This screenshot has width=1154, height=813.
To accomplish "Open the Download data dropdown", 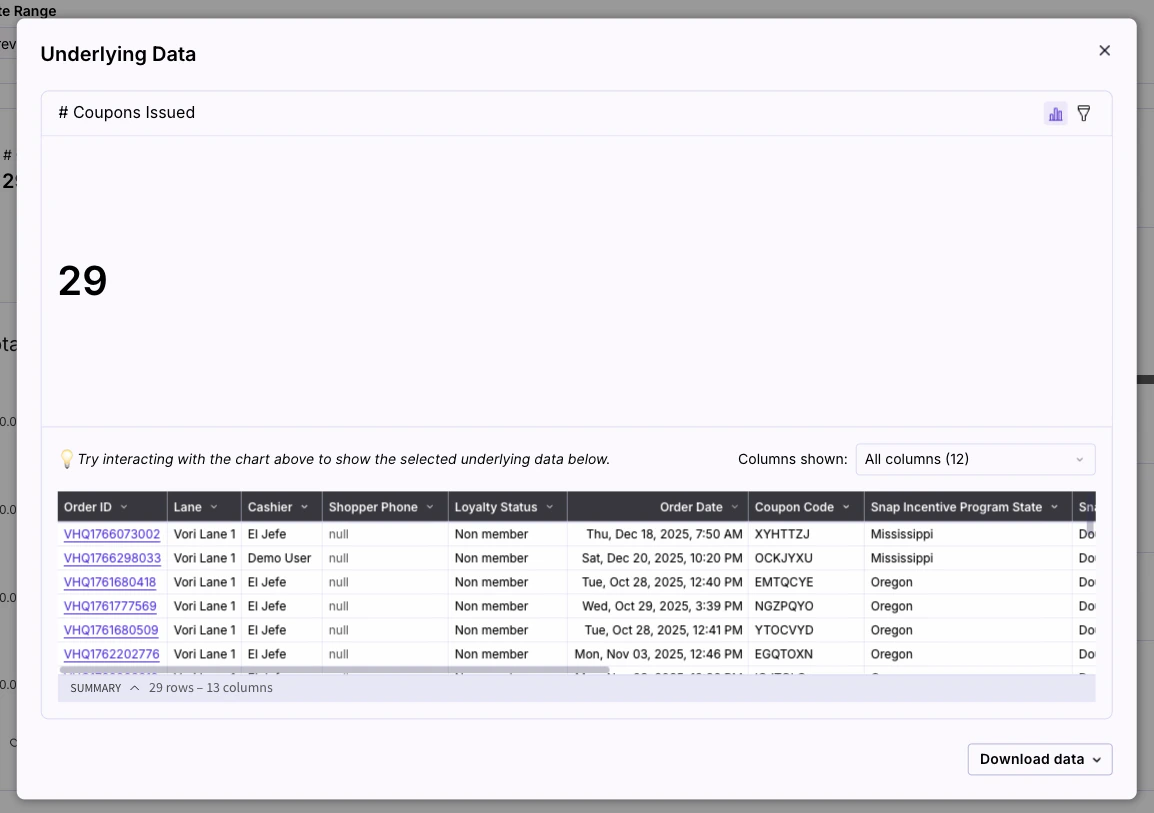I will click(x=1039, y=759).
